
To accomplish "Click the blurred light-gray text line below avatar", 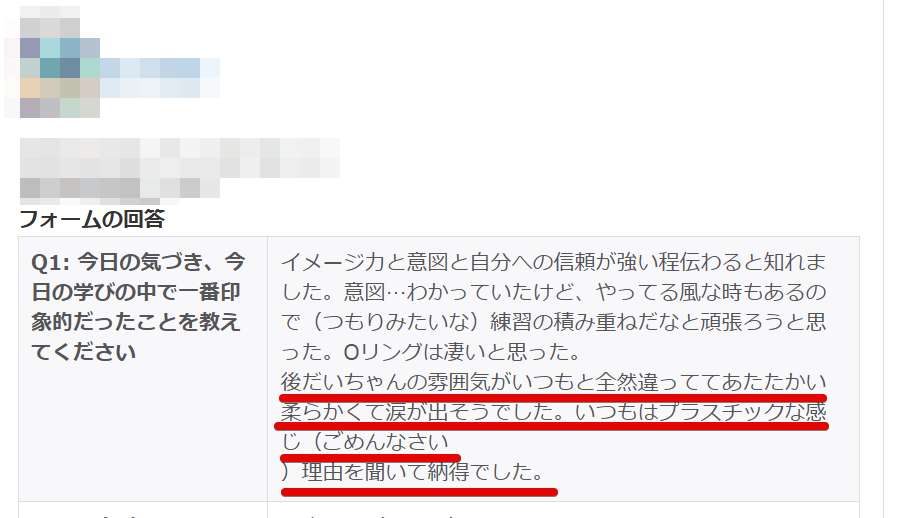I will tap(179, 158).
